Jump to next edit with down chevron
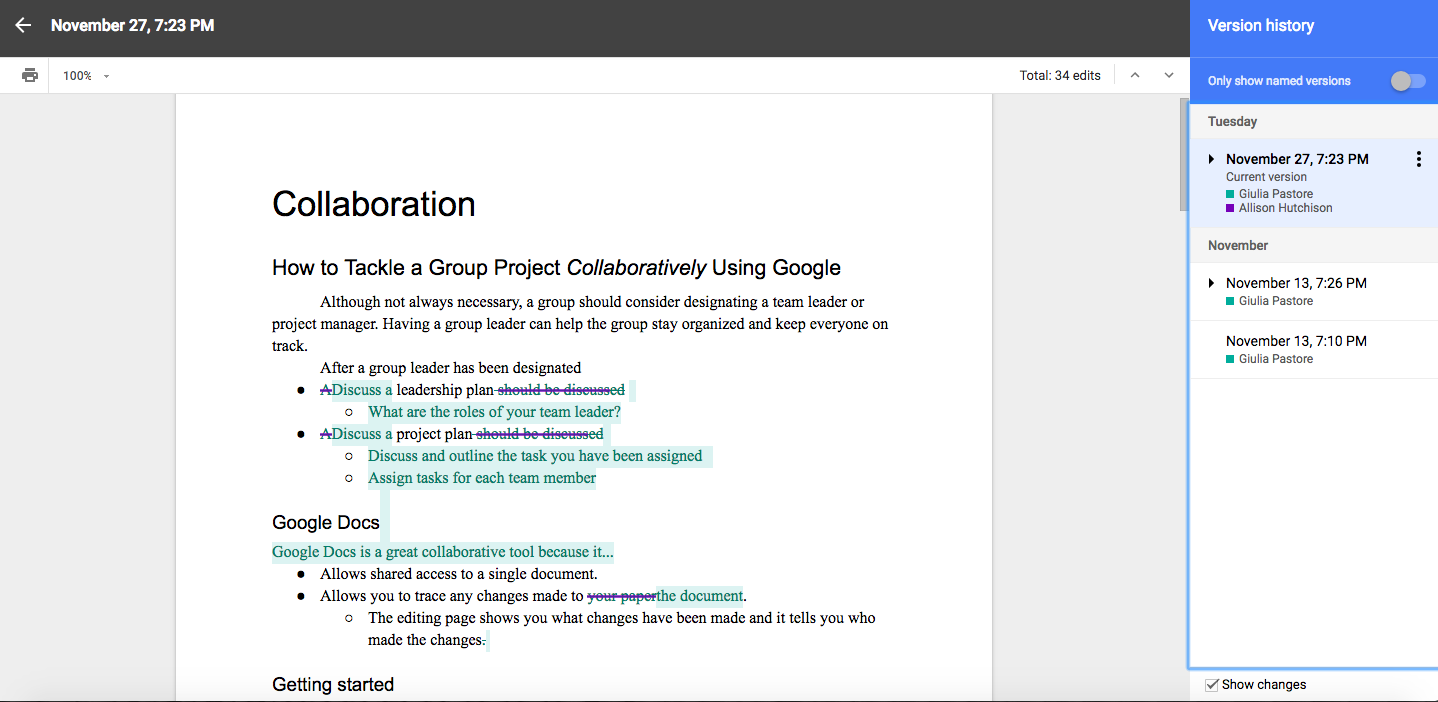 coord(1168,75)
